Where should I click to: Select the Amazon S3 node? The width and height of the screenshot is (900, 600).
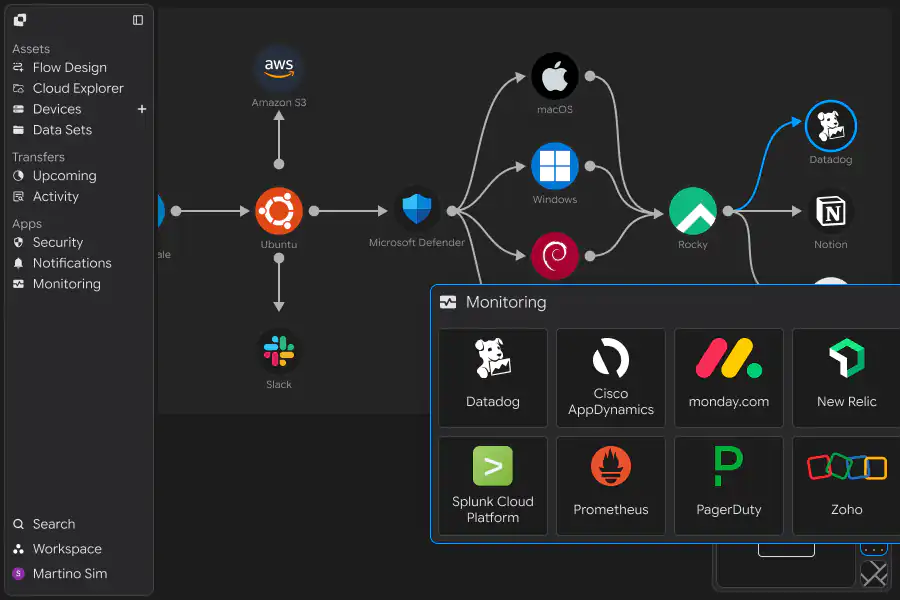pos(279,68)
